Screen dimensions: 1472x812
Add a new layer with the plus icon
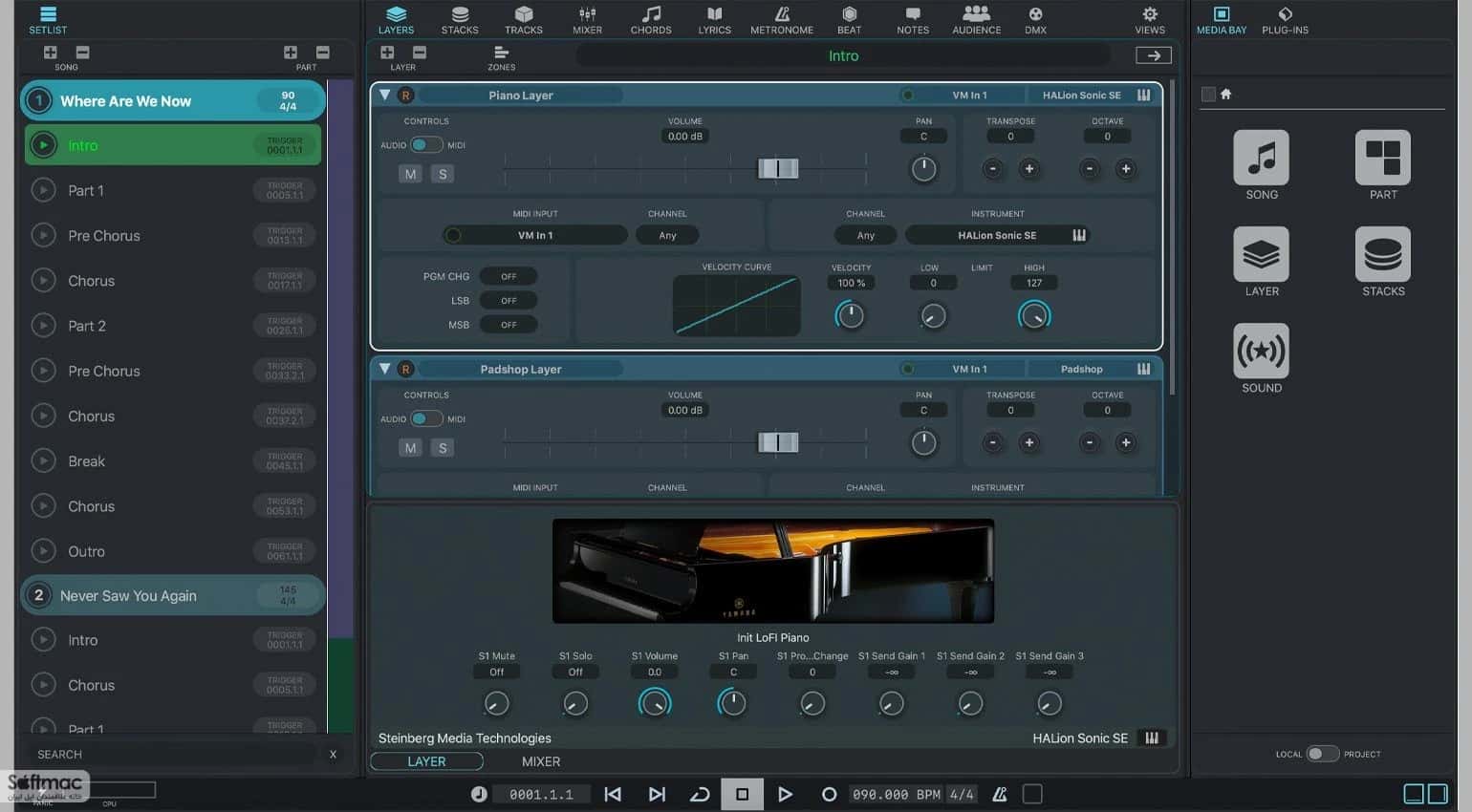(x=387, y=53)
